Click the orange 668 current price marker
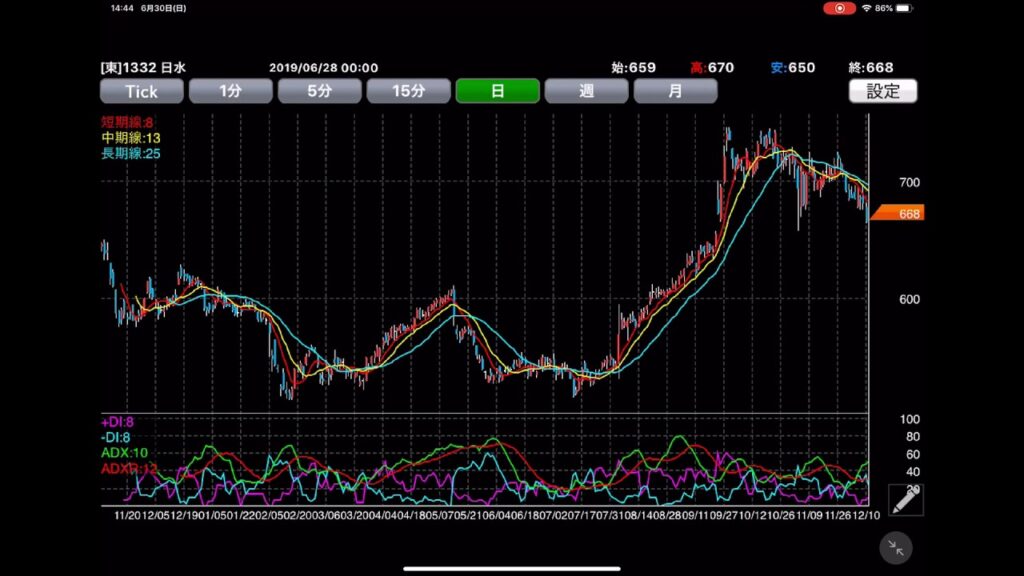 point(898,213)
